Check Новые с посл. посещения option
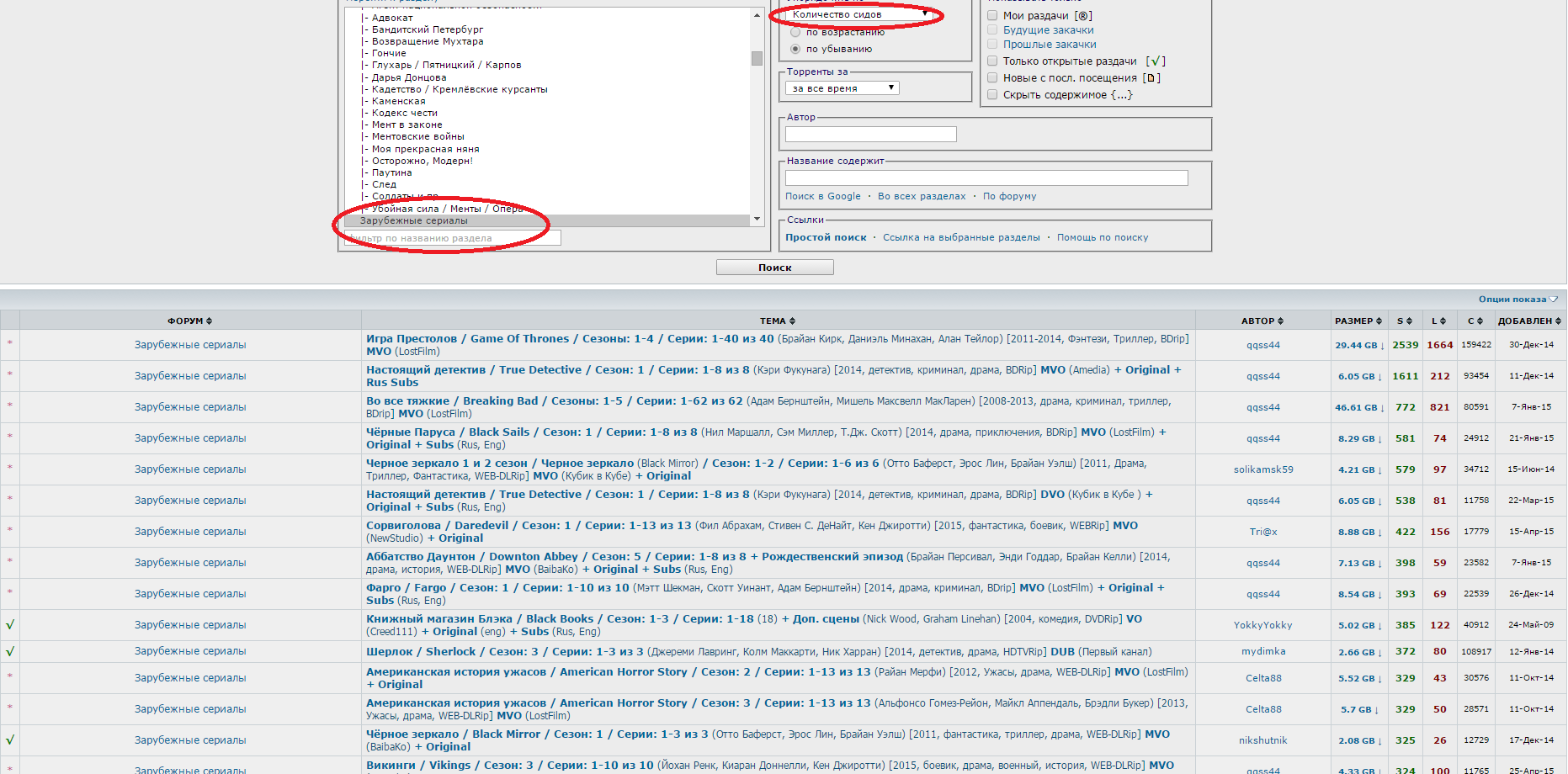 tap(992, 77)
